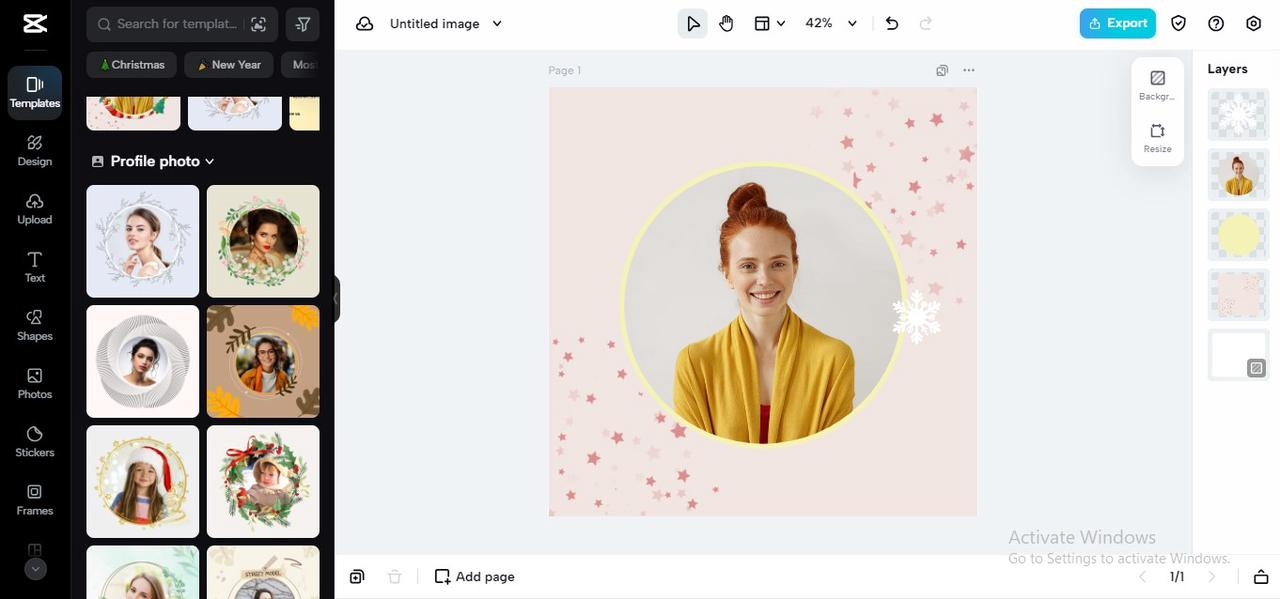Expand more sidebar options chevron
This screenshot has width=1280, height=599.
[35, 569]
